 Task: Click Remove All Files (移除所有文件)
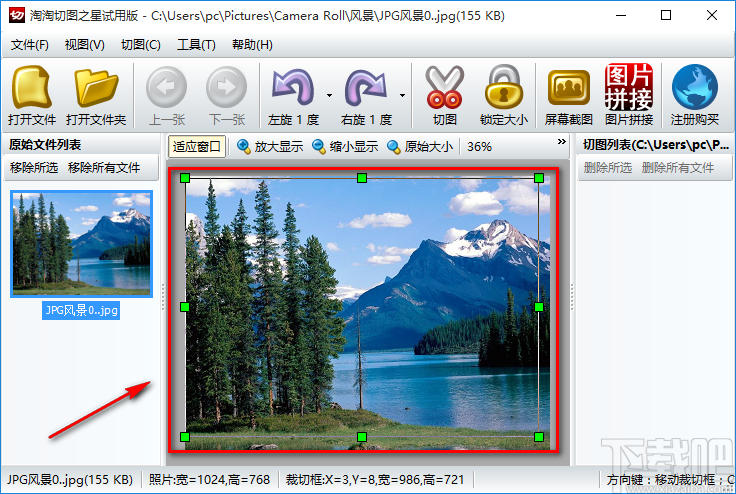[104, 168]
